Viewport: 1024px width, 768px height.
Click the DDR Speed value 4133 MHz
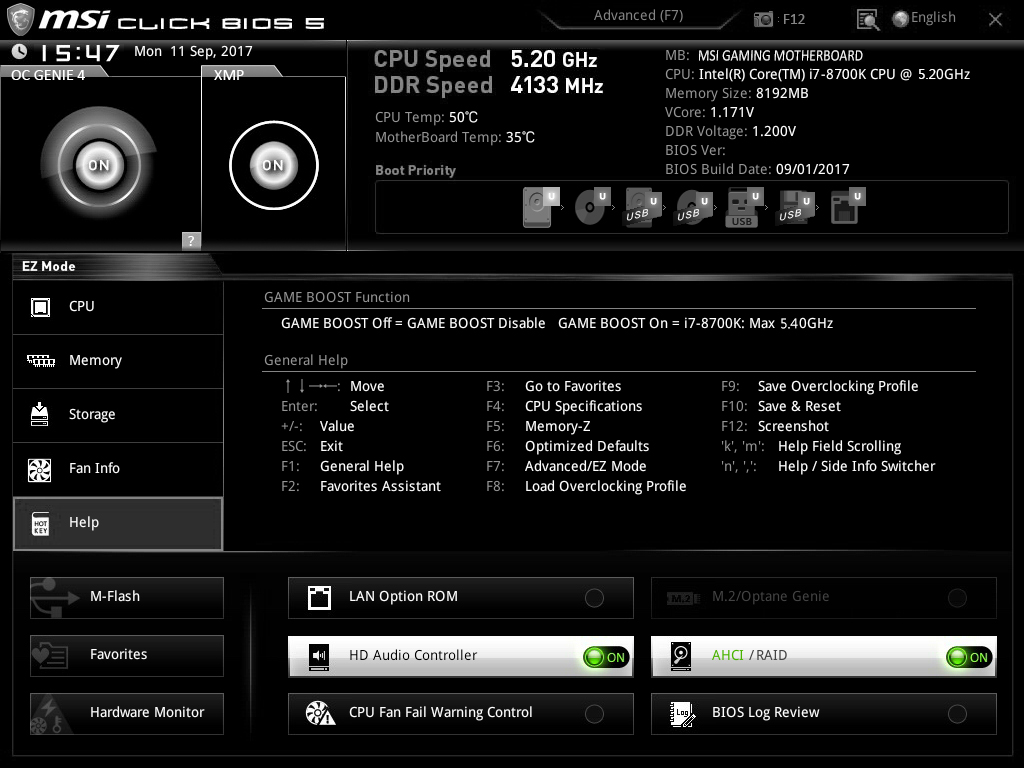coord(556,86)
